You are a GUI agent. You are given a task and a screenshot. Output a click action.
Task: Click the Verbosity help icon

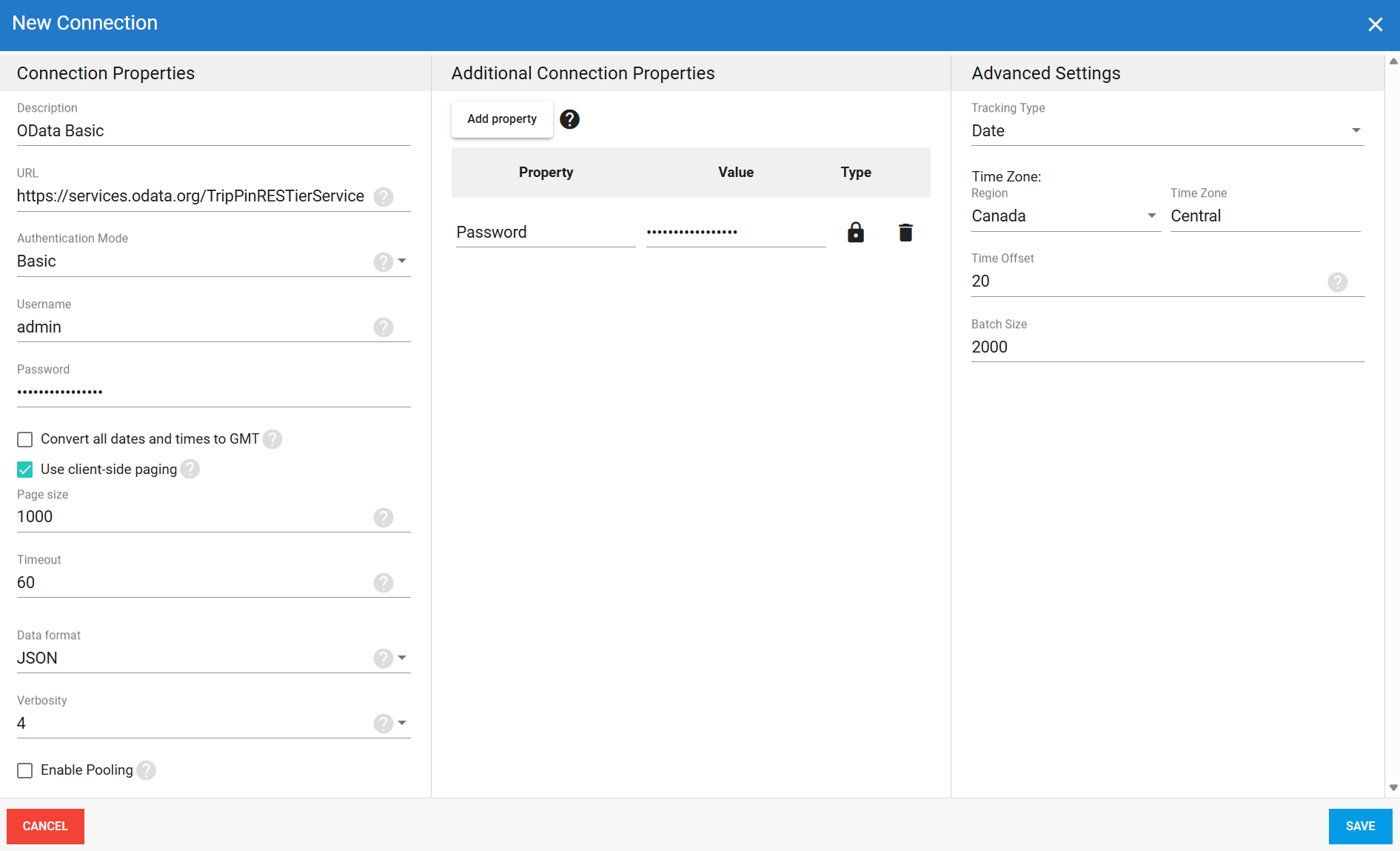click(x=384, y=724)
